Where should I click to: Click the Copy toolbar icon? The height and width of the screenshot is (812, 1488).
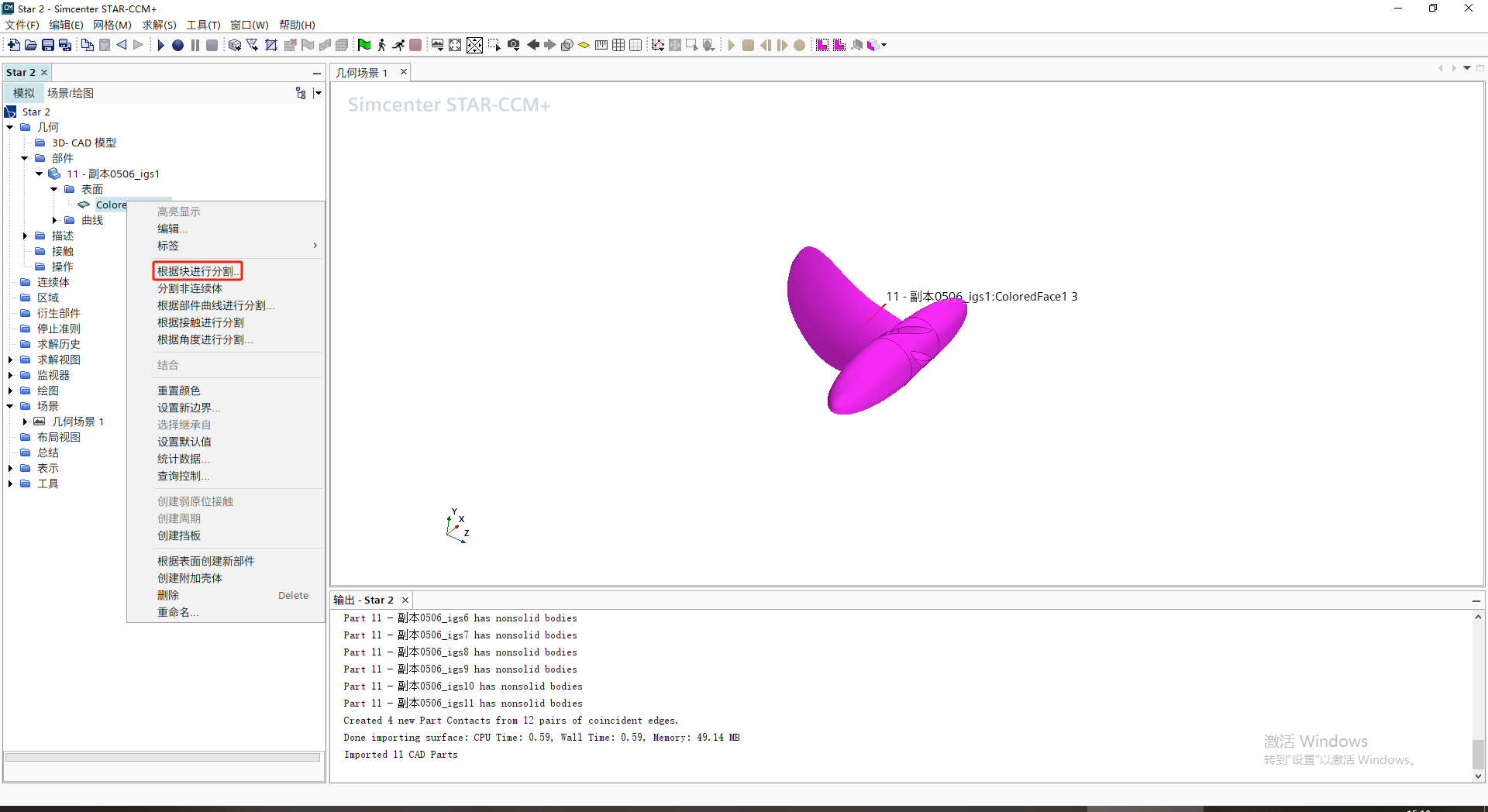88,45
